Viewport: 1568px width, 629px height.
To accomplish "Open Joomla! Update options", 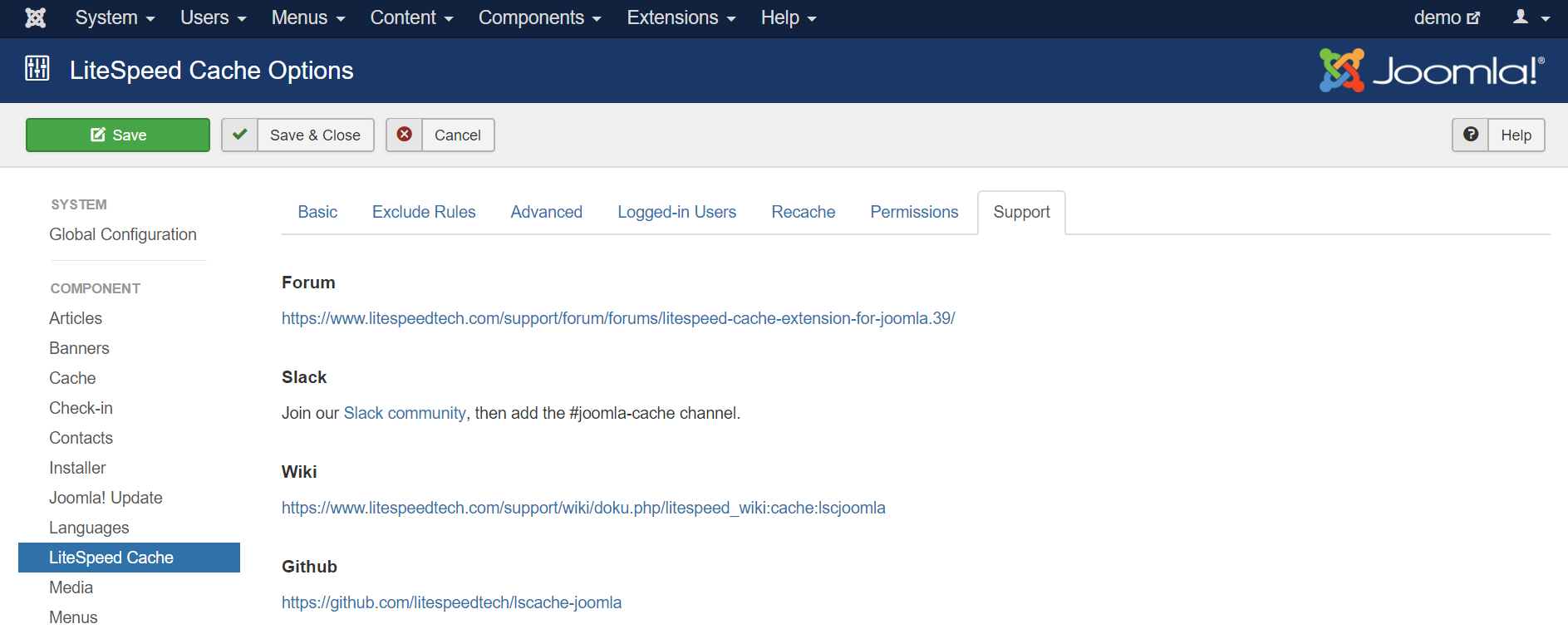I will tap(106, 498).
